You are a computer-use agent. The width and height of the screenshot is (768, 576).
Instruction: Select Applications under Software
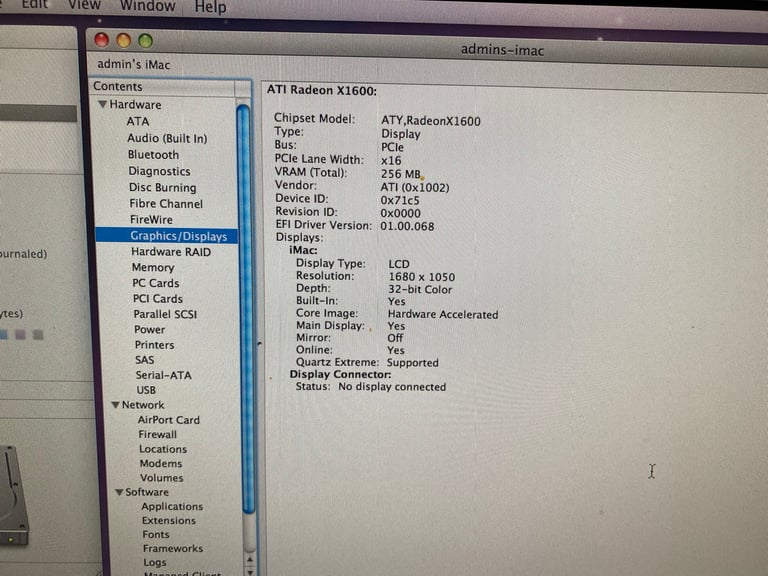tap(172, 506)
